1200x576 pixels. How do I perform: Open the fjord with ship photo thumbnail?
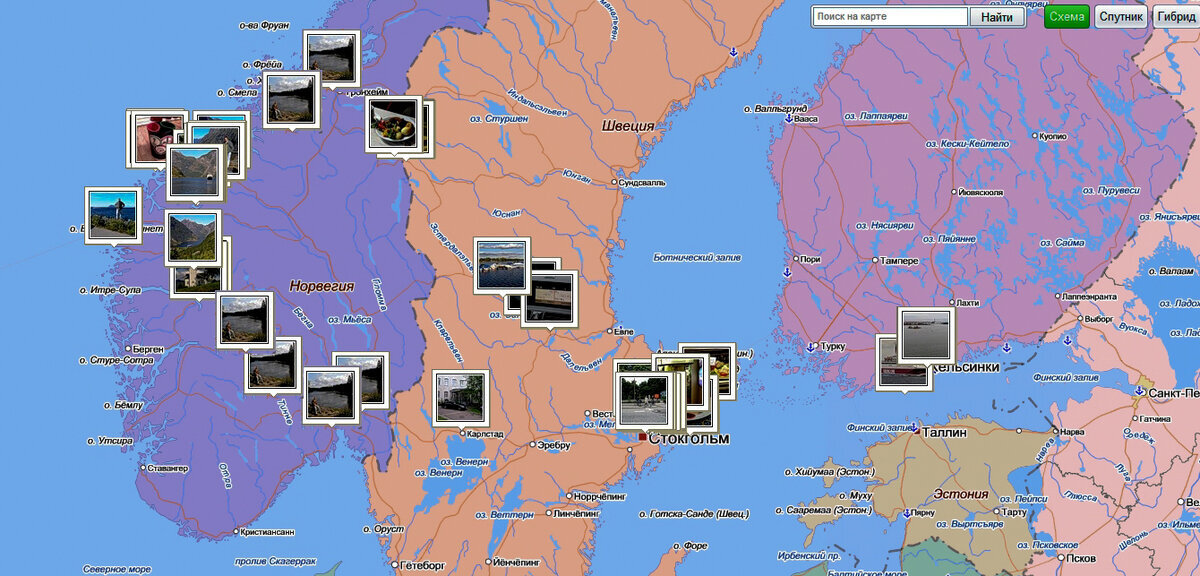(194, 171)
